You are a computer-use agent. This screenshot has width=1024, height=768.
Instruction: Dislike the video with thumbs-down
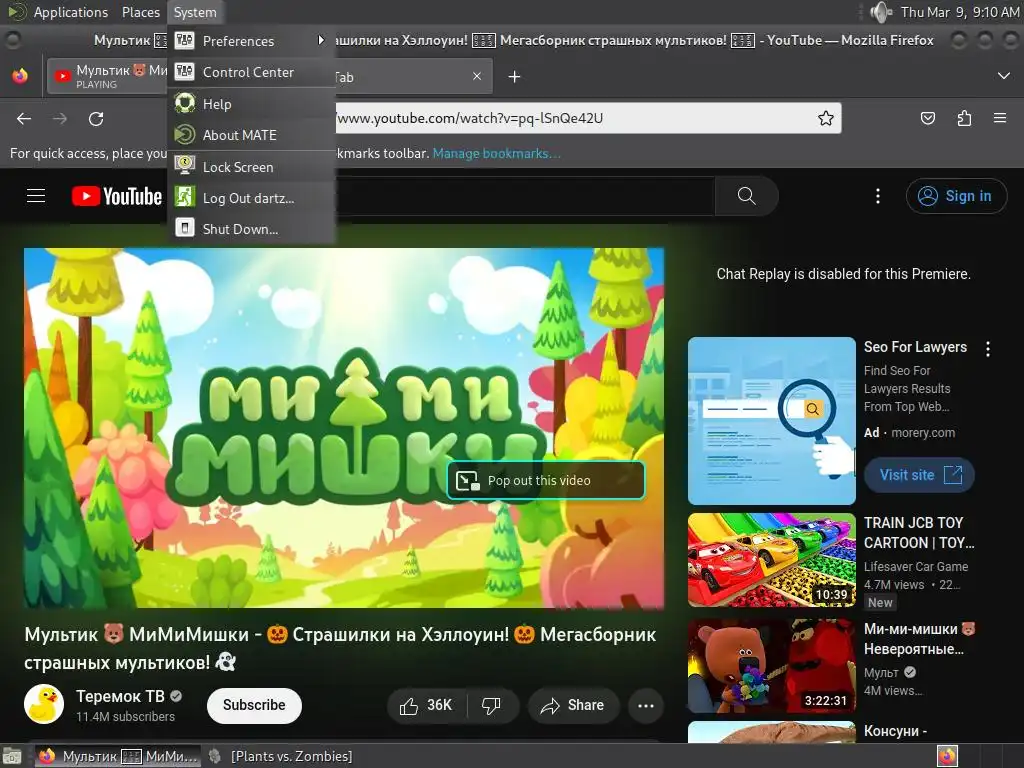click(491, 705)
